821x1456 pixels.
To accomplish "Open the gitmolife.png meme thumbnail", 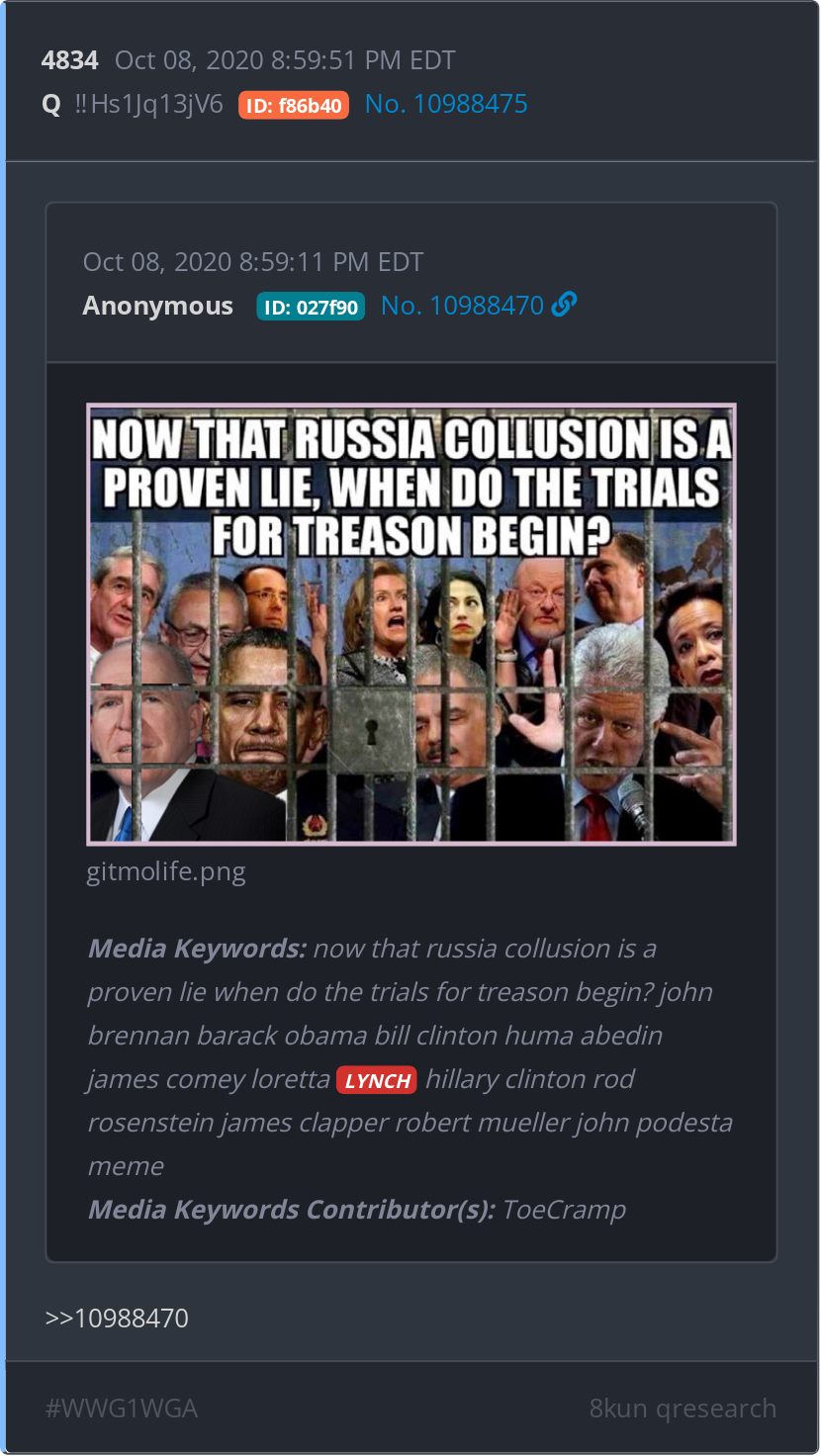I will click(411, 624).
